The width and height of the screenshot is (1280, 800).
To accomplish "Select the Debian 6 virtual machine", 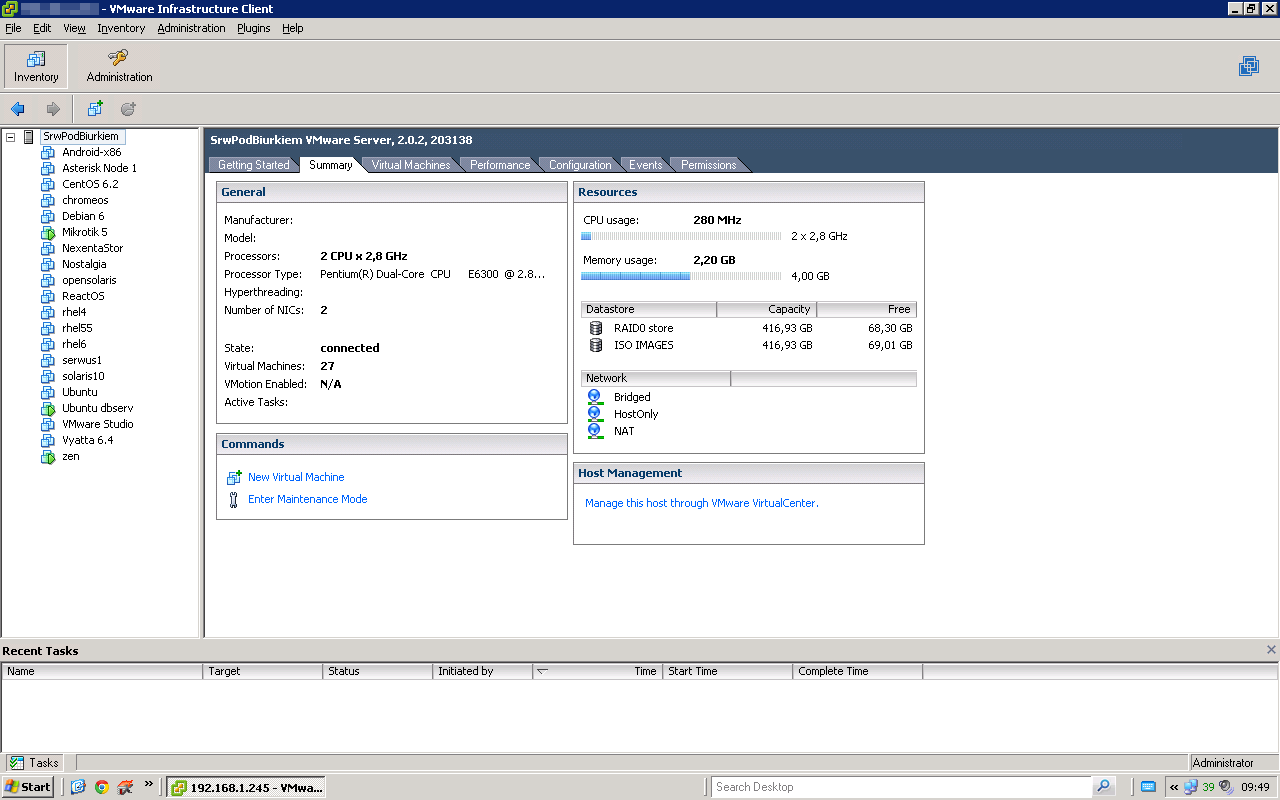I will coord(83,216).
